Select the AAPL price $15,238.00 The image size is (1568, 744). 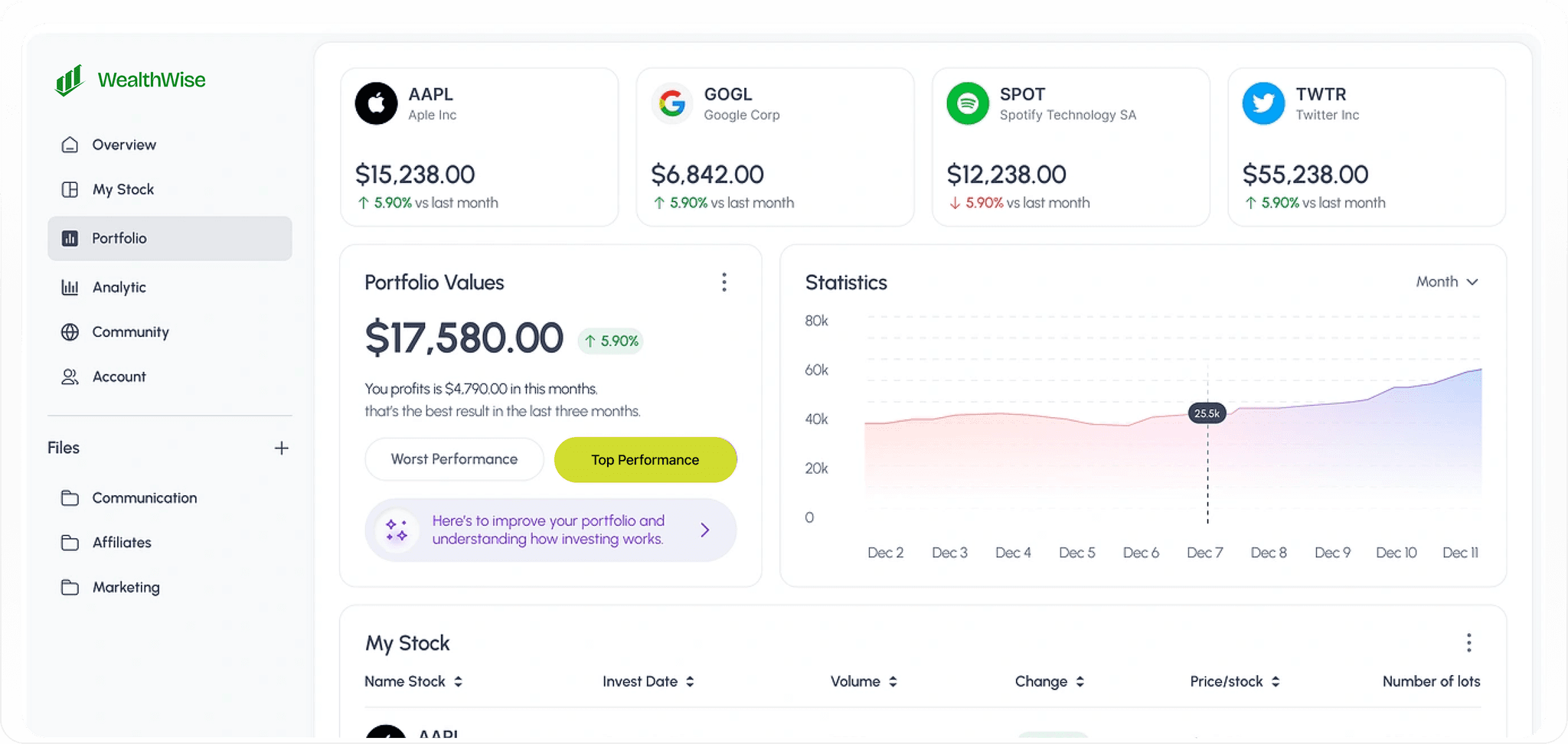[x=415, y=175]
